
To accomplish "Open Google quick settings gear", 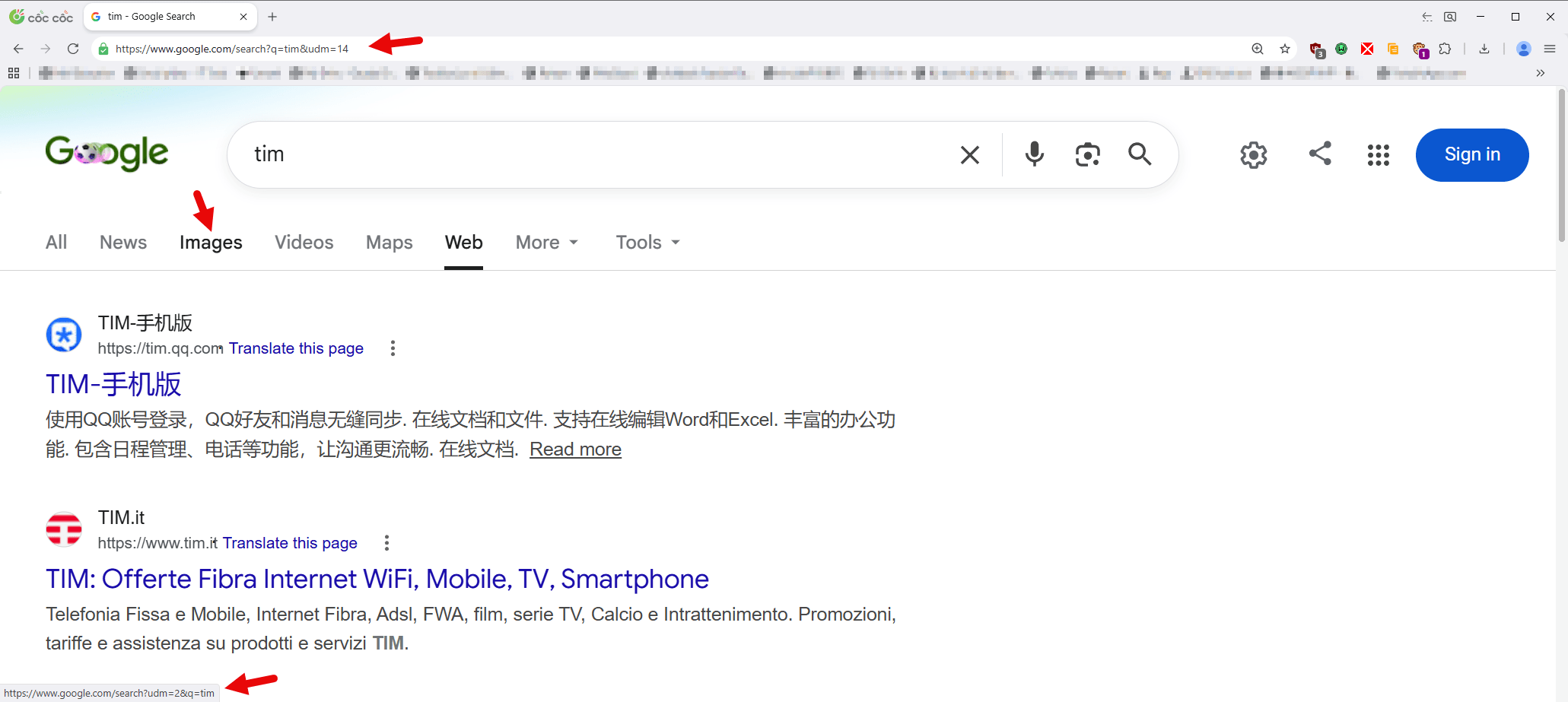I will (1254, 155).
